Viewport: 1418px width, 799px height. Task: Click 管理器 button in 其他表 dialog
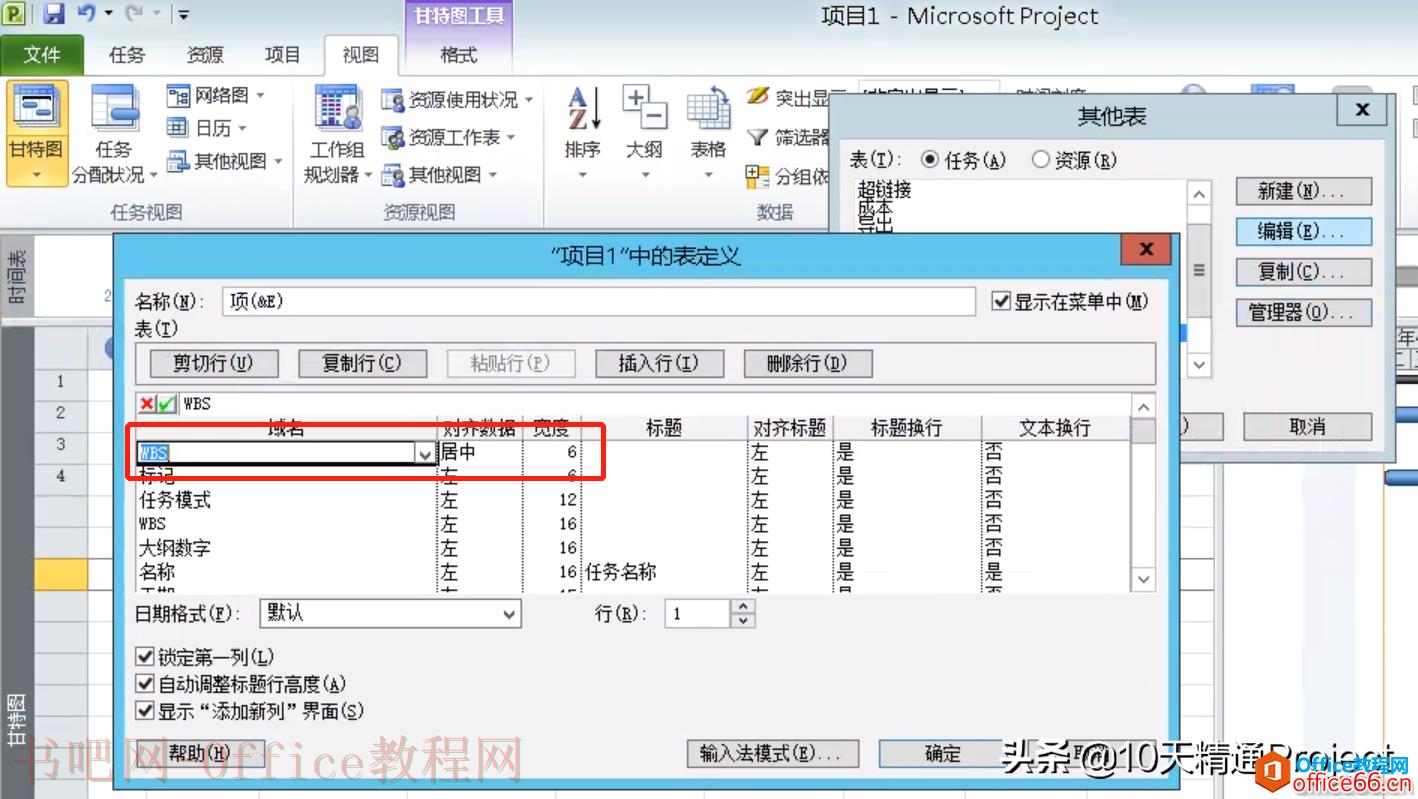click(1303, 312)
